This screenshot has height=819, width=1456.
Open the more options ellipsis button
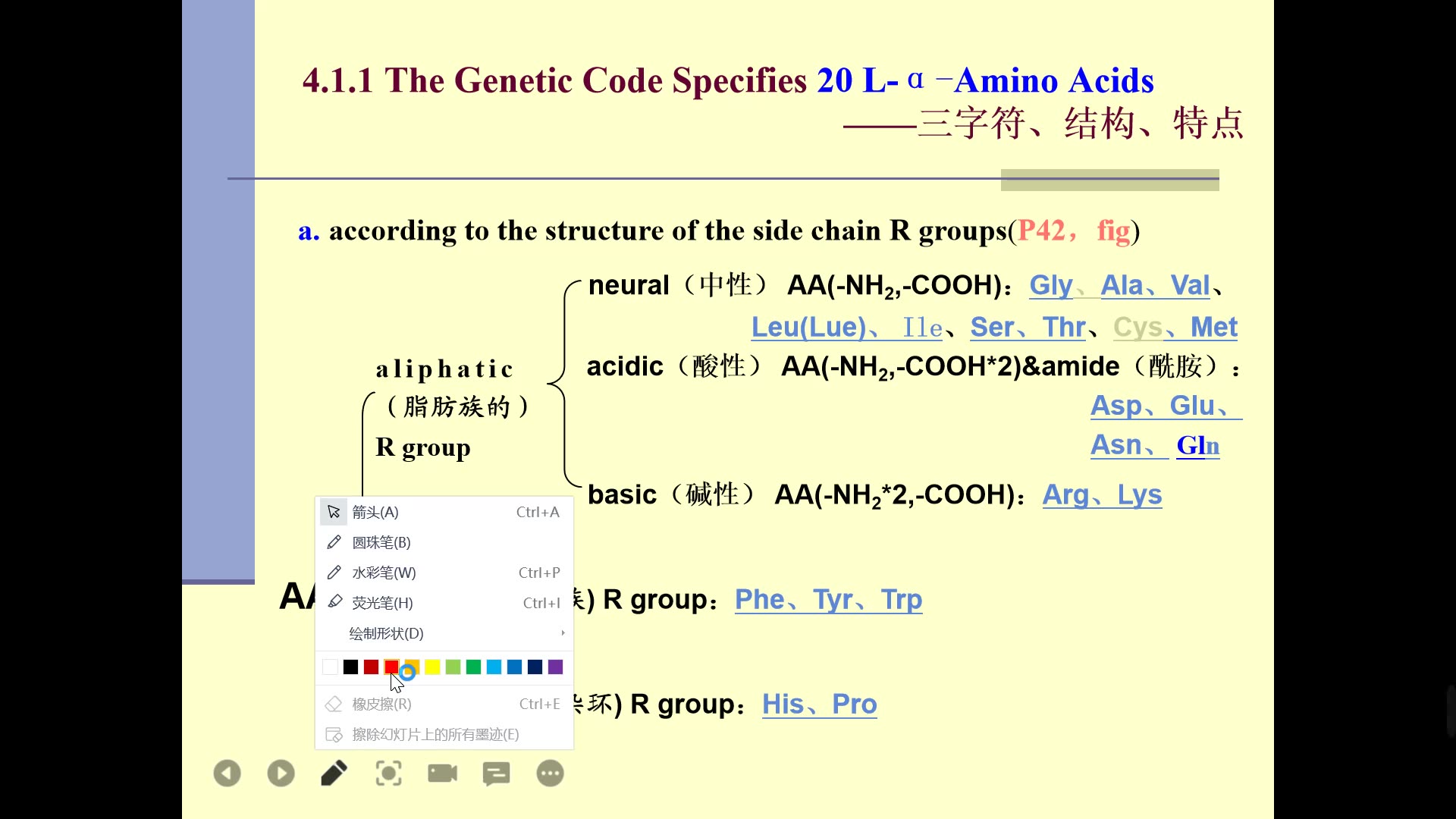(550, 773)
